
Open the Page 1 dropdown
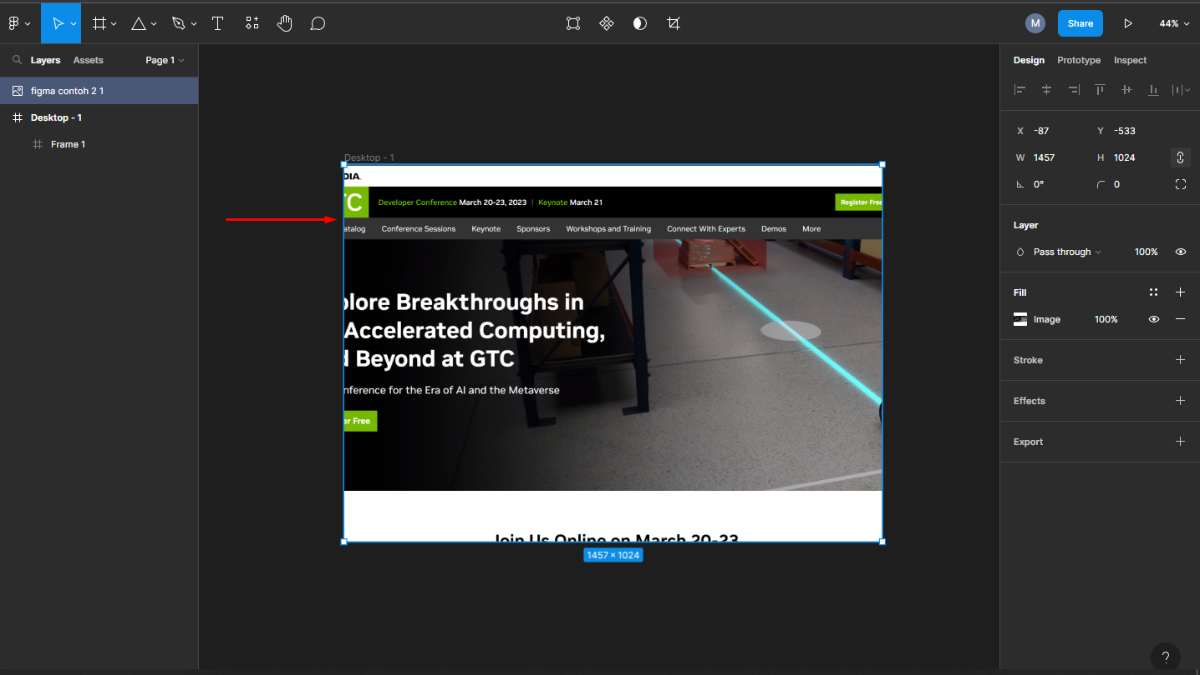(x=165, y=60)
